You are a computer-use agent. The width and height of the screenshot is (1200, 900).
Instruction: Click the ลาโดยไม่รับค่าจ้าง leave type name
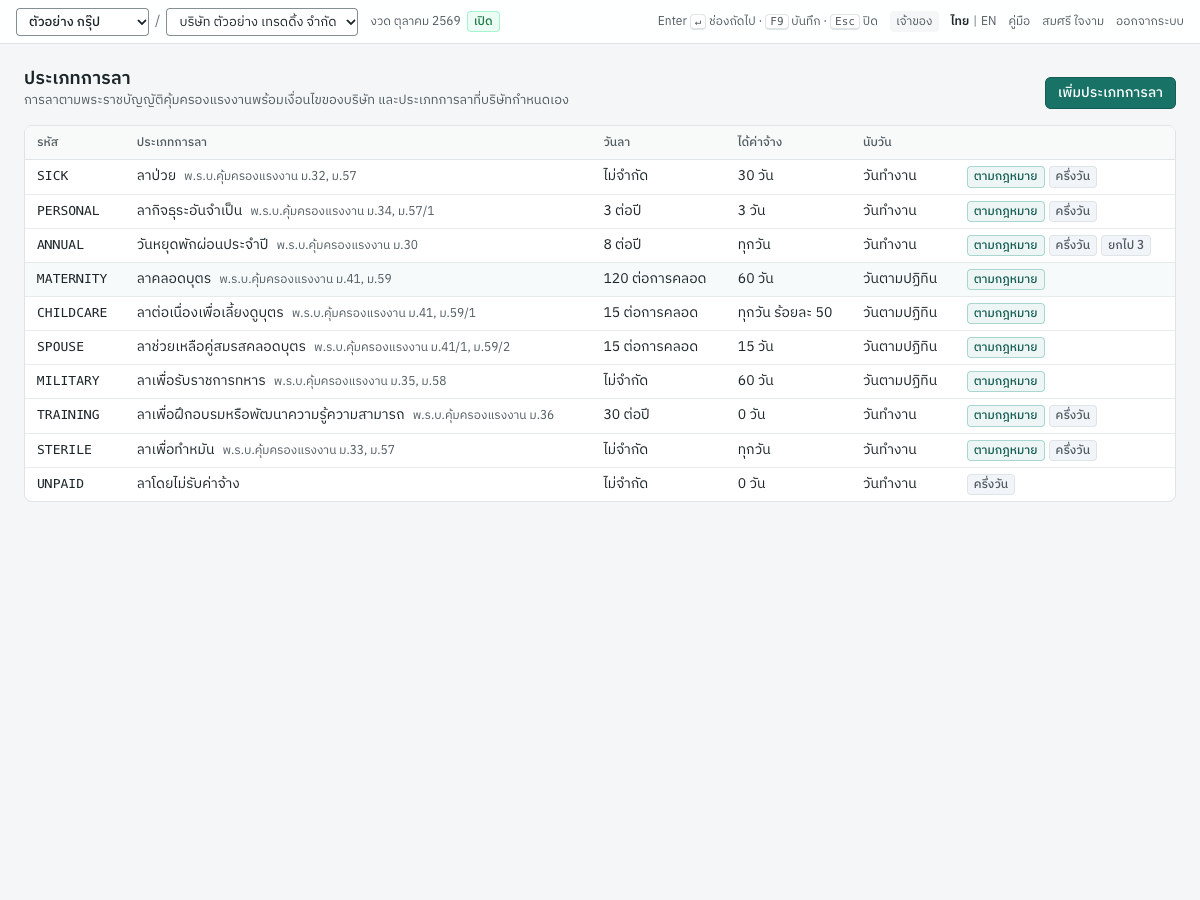click(x=188, y=484)
